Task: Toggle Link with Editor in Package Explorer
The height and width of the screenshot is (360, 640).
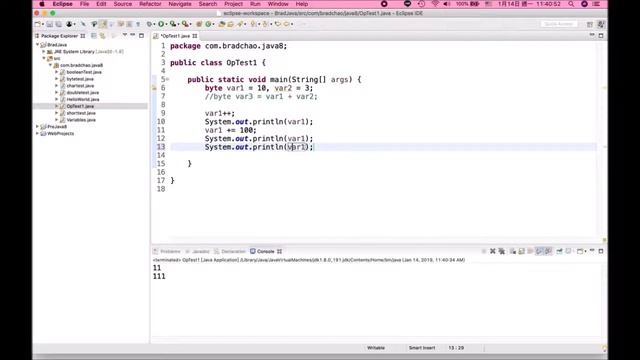Action: click(x=102, y=36)
